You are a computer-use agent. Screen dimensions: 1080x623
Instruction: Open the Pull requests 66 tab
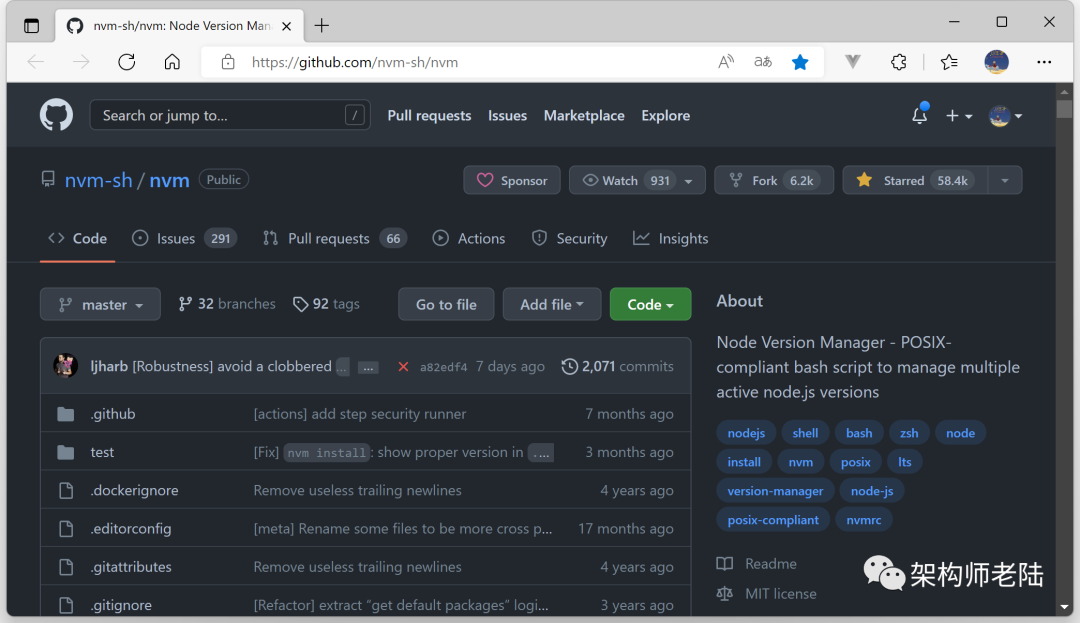335,238
